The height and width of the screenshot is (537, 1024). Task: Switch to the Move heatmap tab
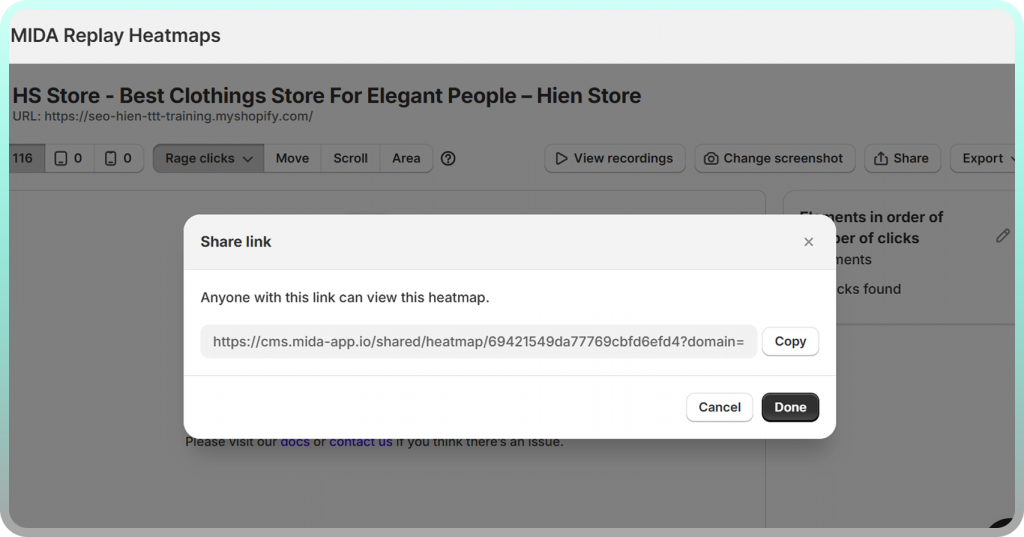[292, 158]
